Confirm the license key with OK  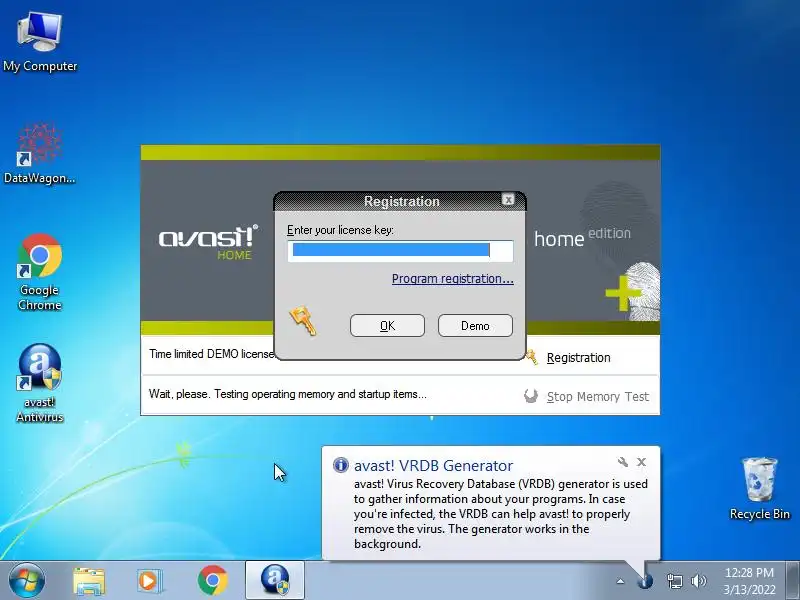387,326
